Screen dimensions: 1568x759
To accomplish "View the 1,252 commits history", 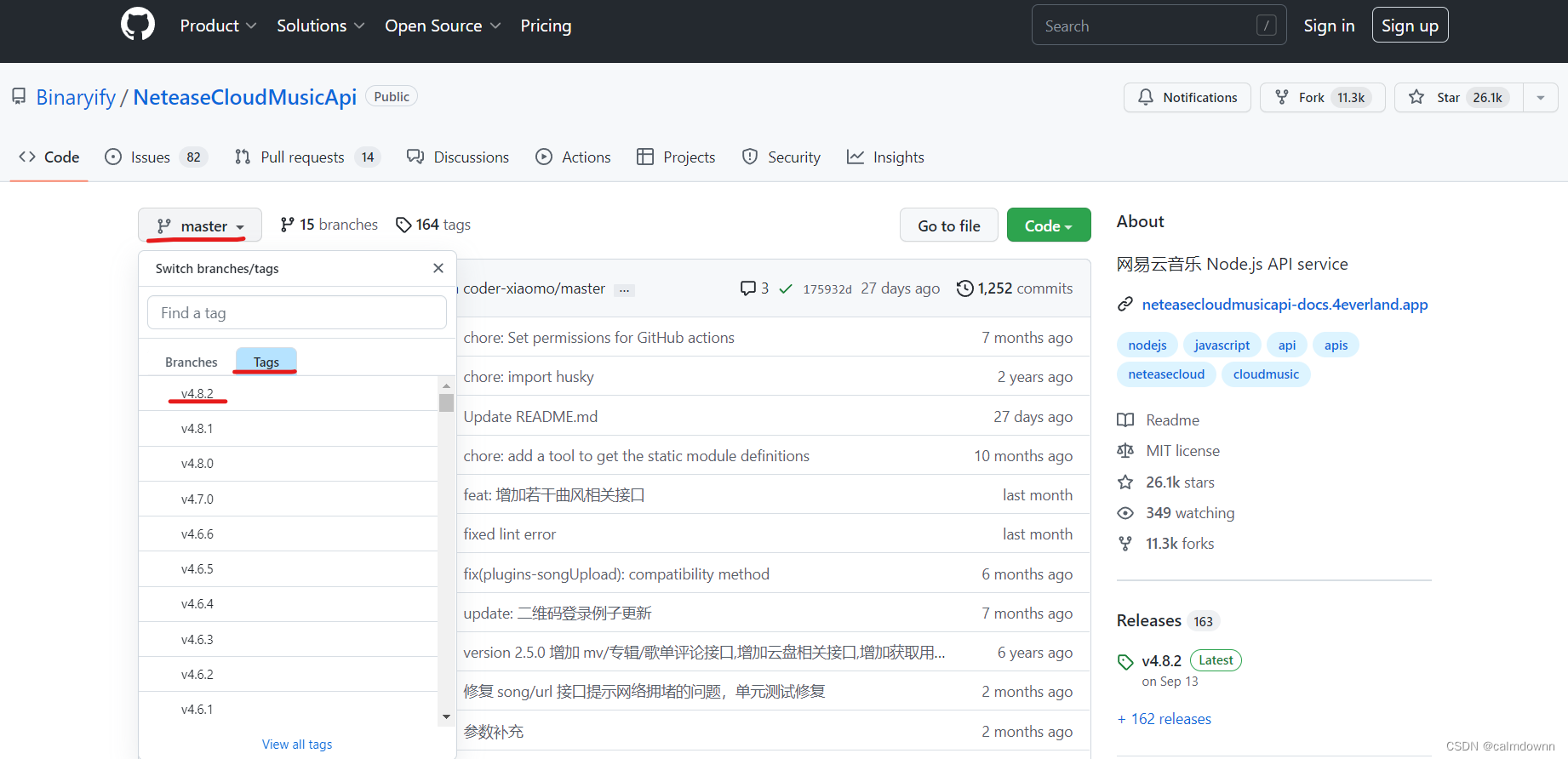I will pos(1015,288).
